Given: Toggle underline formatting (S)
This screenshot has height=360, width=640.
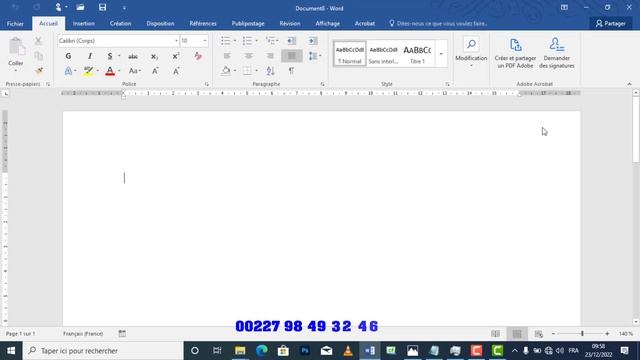Looking at the screenshot, I should (109, 56).
